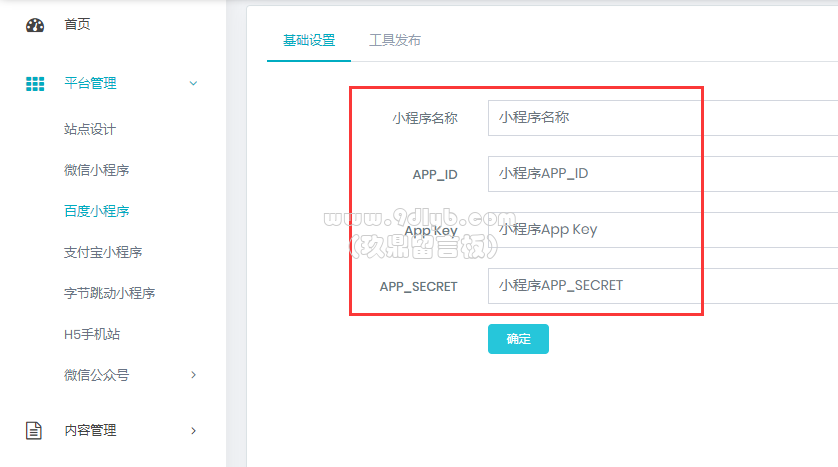838x467 pixels.
Task: Focus the 小程序名称 input field
Action: [x=663, y=118]
